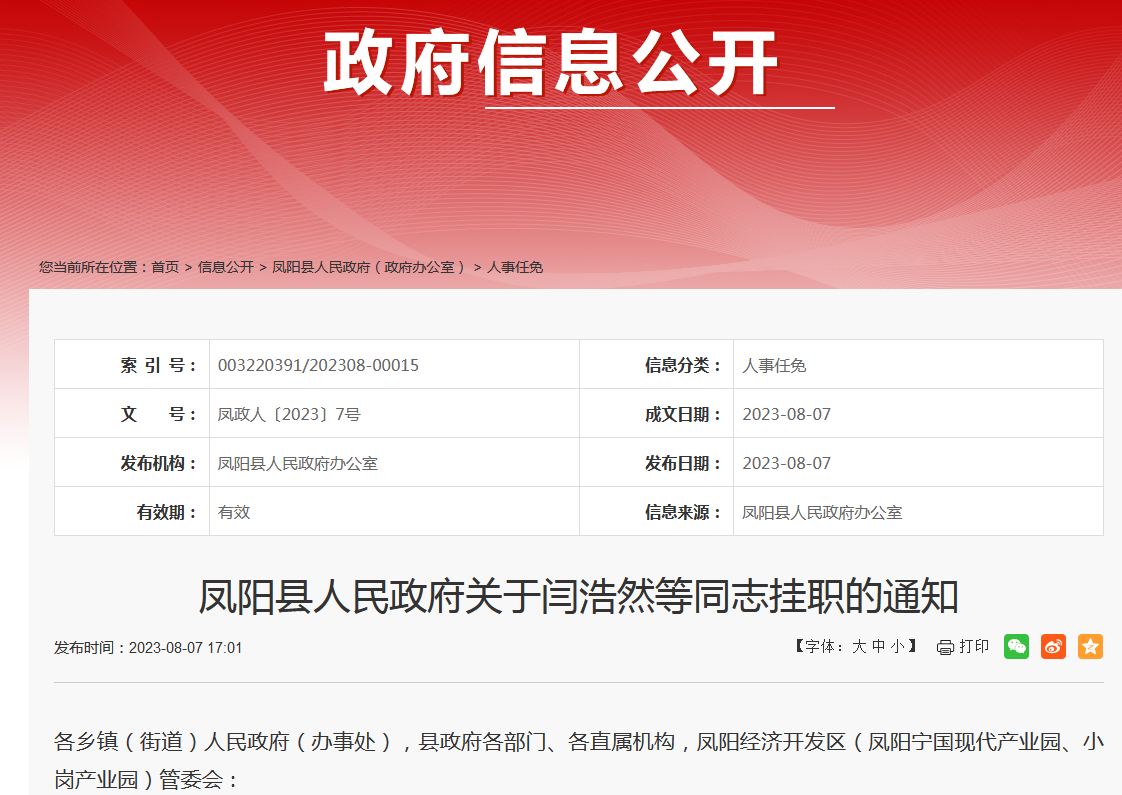Select index number 003220391/202308-00015

(x=318, y=365)
